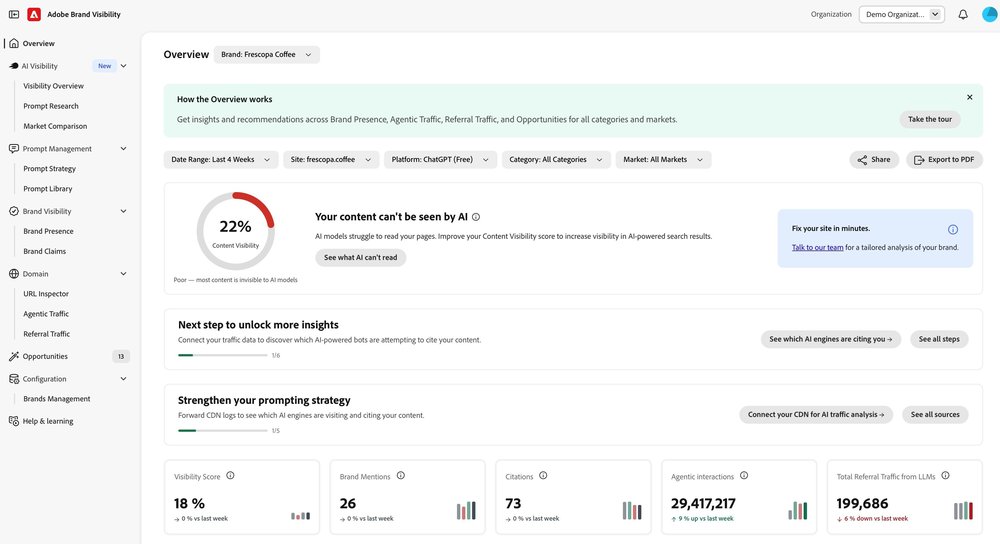Screen dimensions: 1000x544
Task: Click the Brand Mentions mini bar chart
Action: [466, 510]
